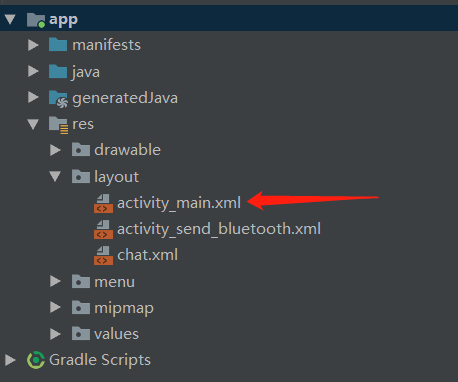Select the mipmap label

coord(124,308)
